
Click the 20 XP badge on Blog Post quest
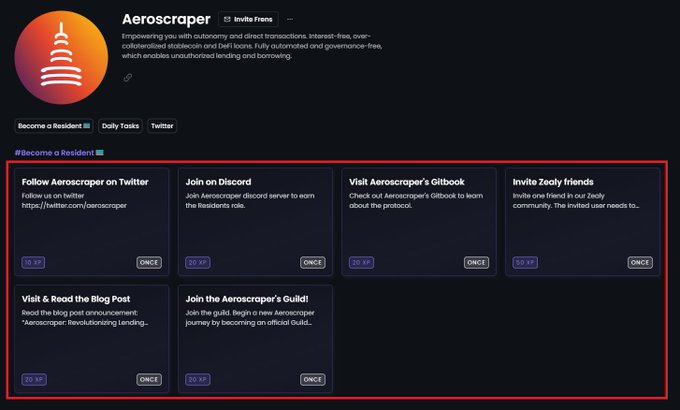(34, 380)
